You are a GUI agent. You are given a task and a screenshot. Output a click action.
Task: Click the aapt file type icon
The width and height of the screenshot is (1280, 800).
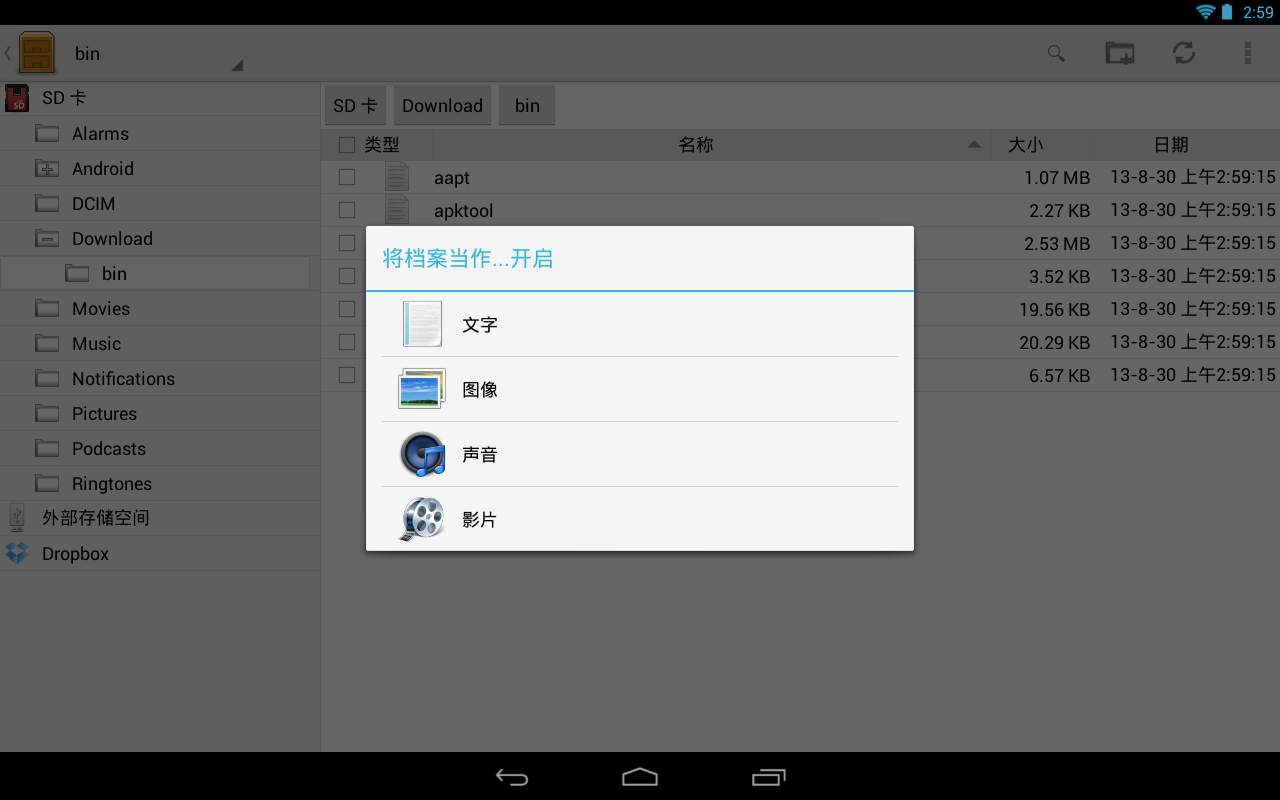tap(397, 177)
